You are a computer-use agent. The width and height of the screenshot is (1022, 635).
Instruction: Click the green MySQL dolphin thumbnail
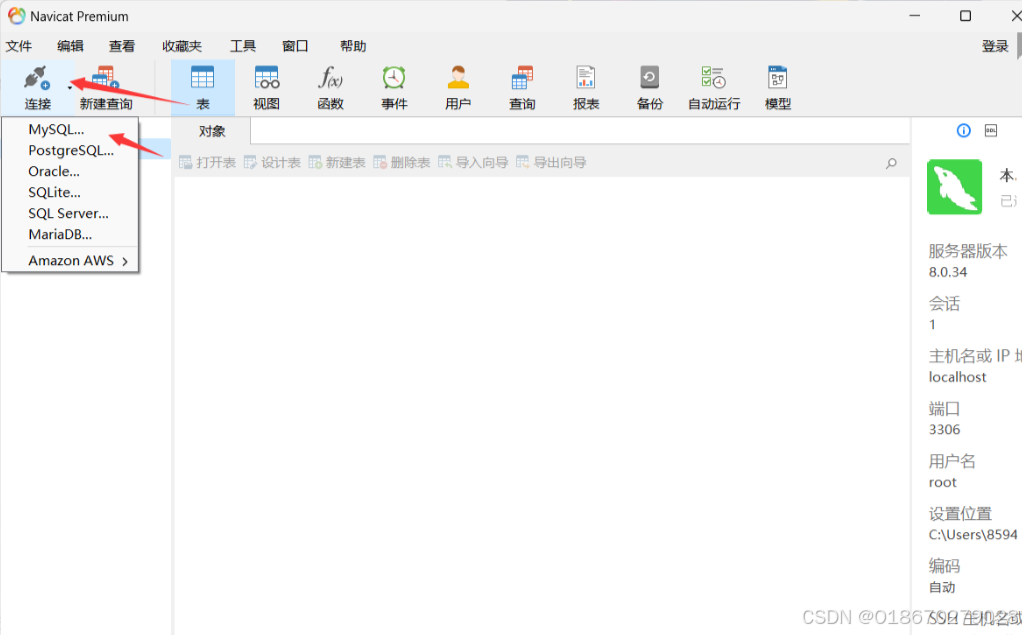954,186
